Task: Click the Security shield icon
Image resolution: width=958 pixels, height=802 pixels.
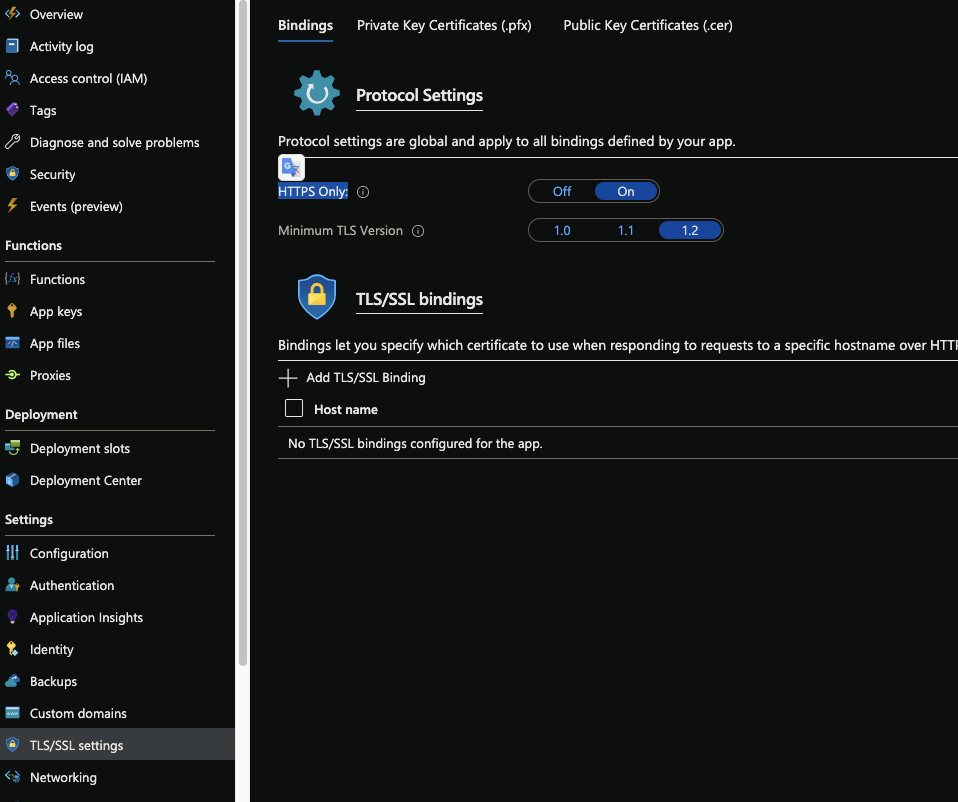Action: (x=12, y=173)
